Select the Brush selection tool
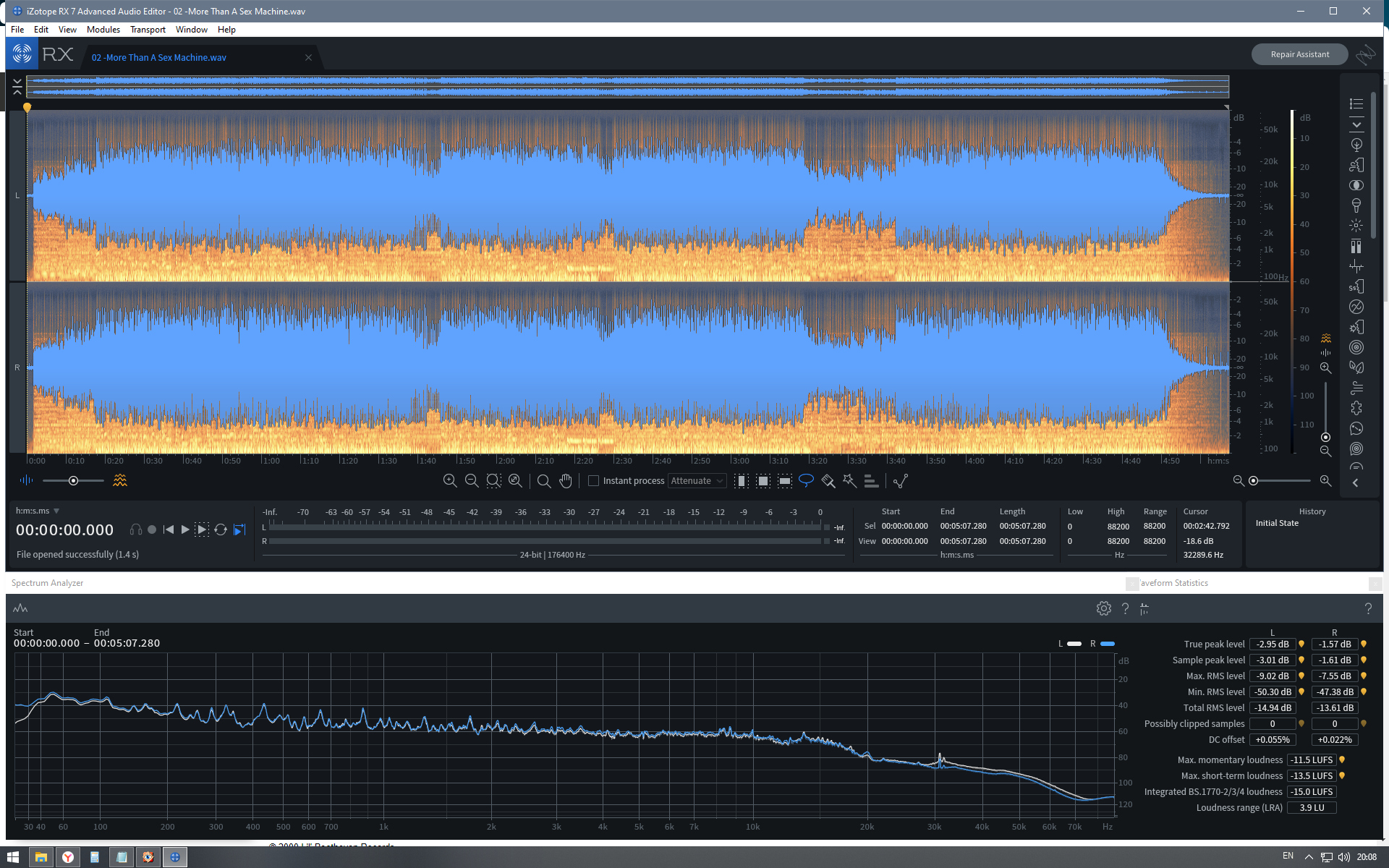 (x=828, y=480)
